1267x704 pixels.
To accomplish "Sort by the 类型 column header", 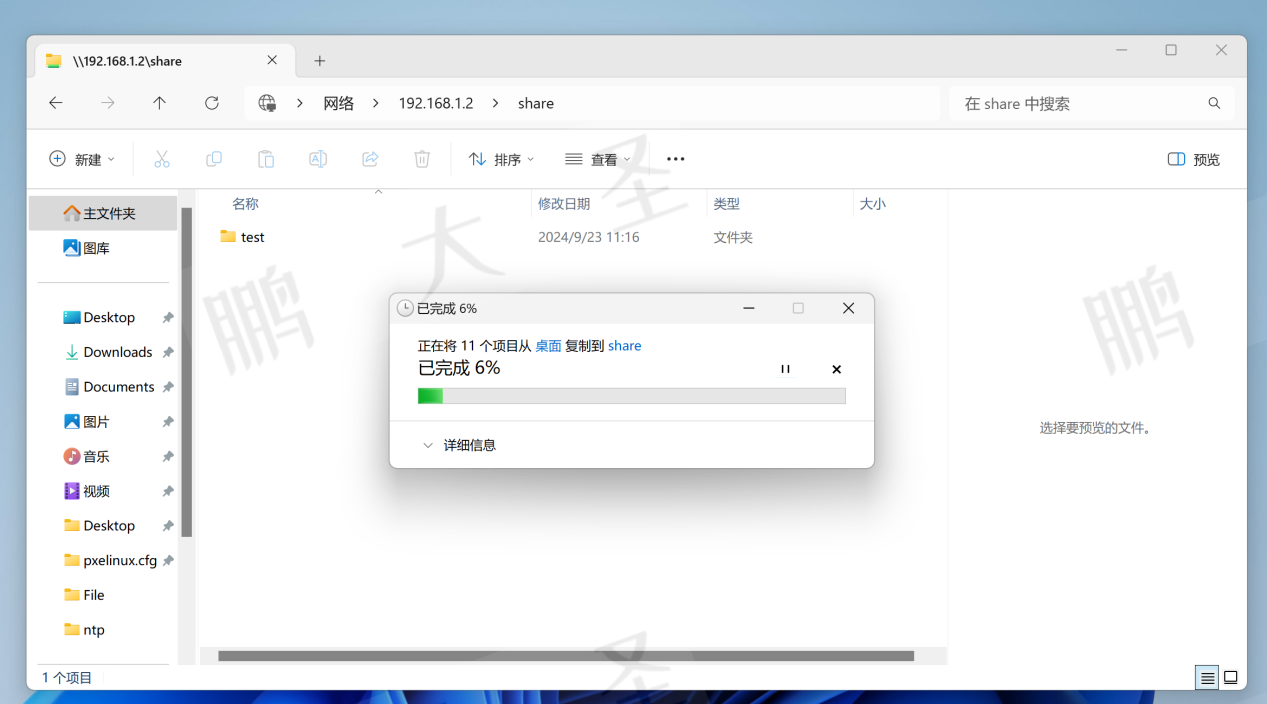I will click(x=726, y=204).
